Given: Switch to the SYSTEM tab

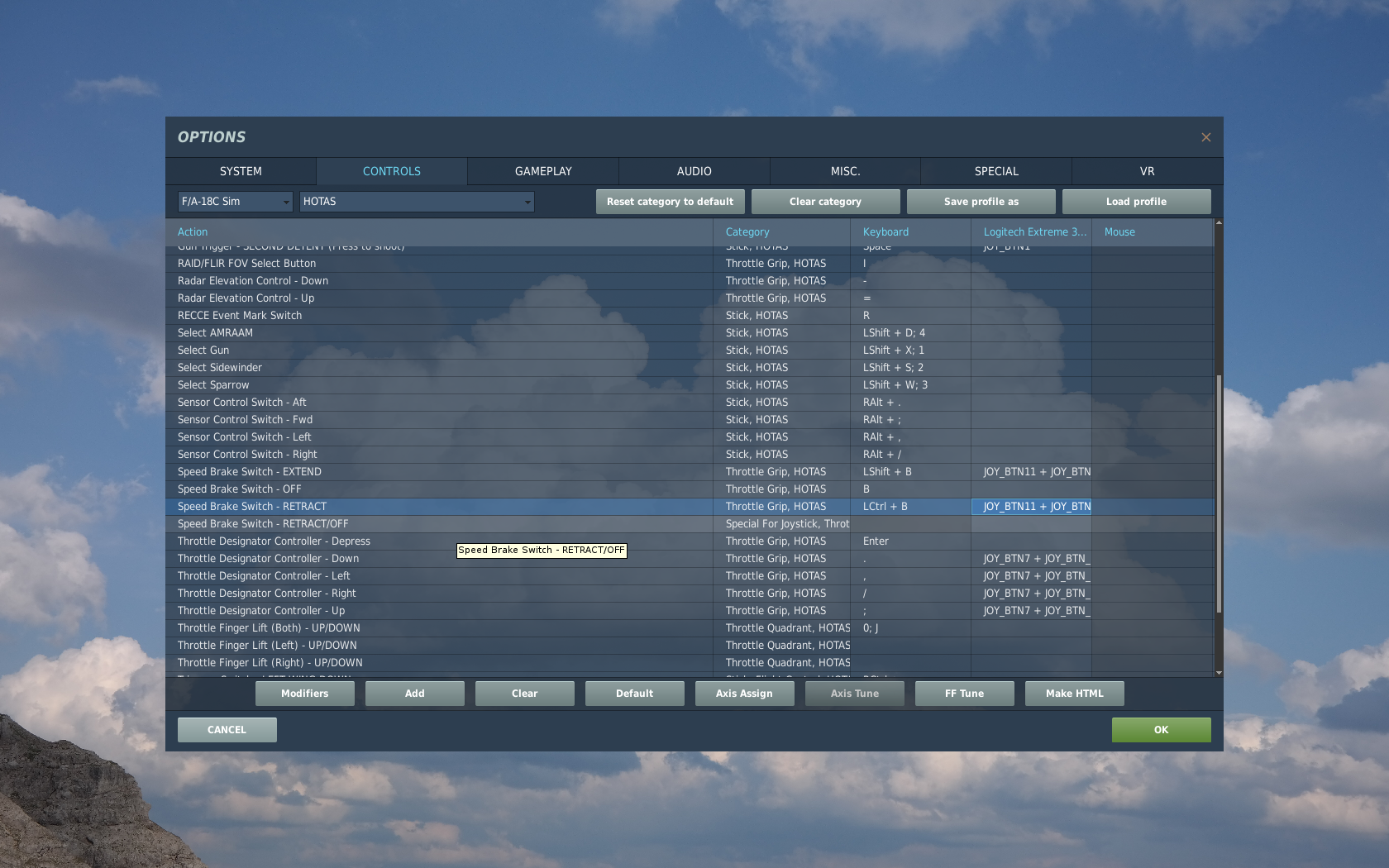Looking at the screenshot, I should click(241, 171).
